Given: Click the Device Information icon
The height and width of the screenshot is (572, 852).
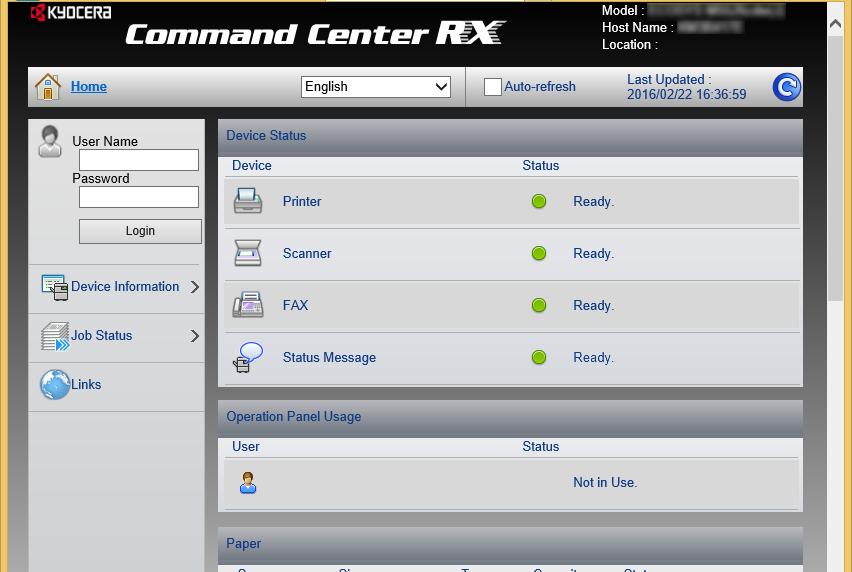Looking at the screenshot, I should [x=55, y=287].
